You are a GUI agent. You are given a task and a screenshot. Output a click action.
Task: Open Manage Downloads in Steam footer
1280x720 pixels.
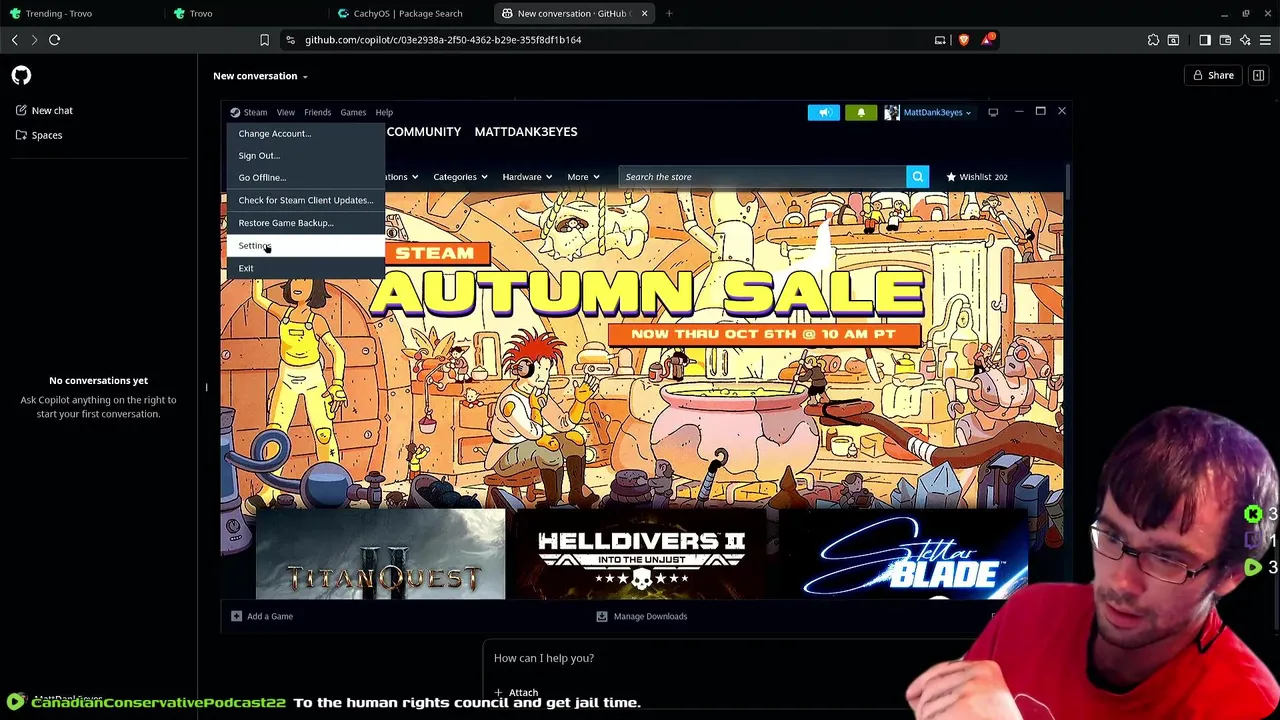(x=642, y=616)
